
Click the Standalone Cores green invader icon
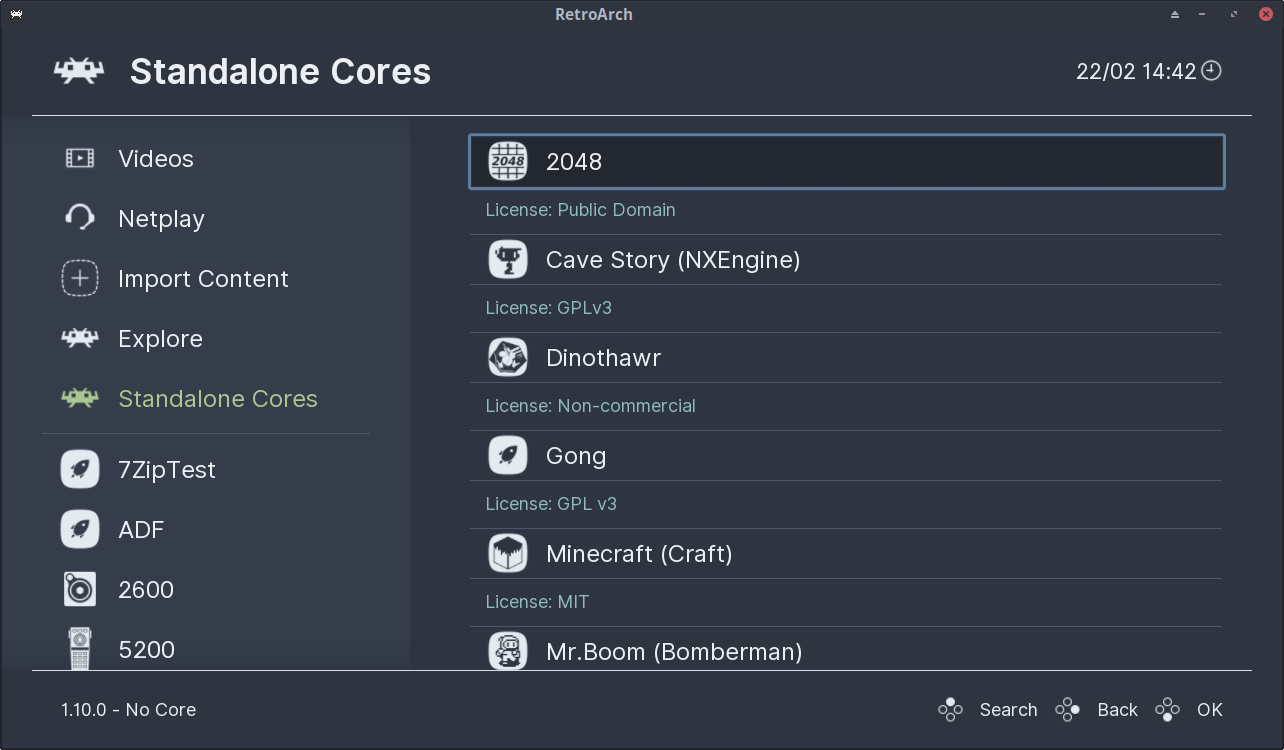pos(80,398)
